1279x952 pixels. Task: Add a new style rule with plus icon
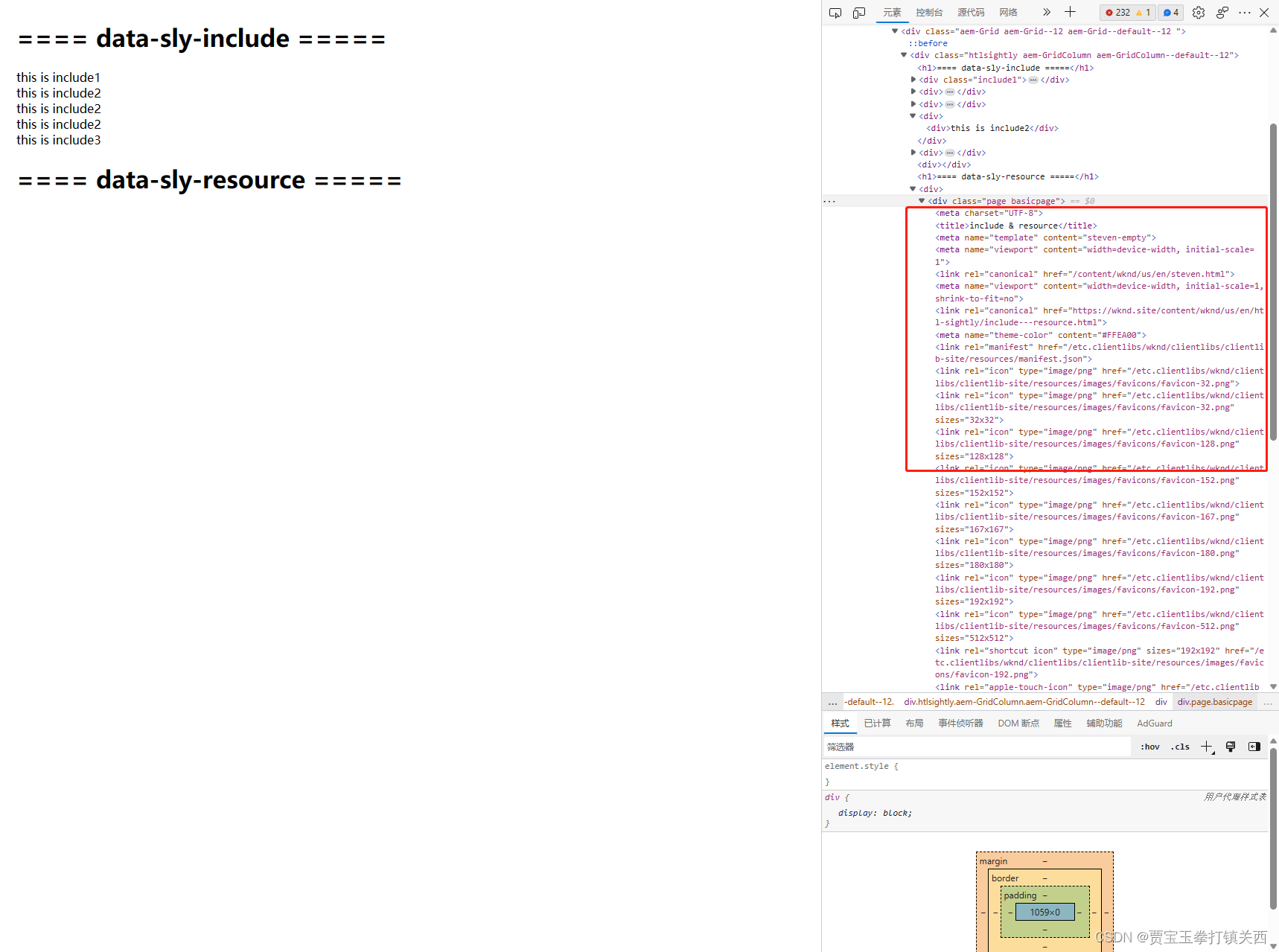(1207, 747)
